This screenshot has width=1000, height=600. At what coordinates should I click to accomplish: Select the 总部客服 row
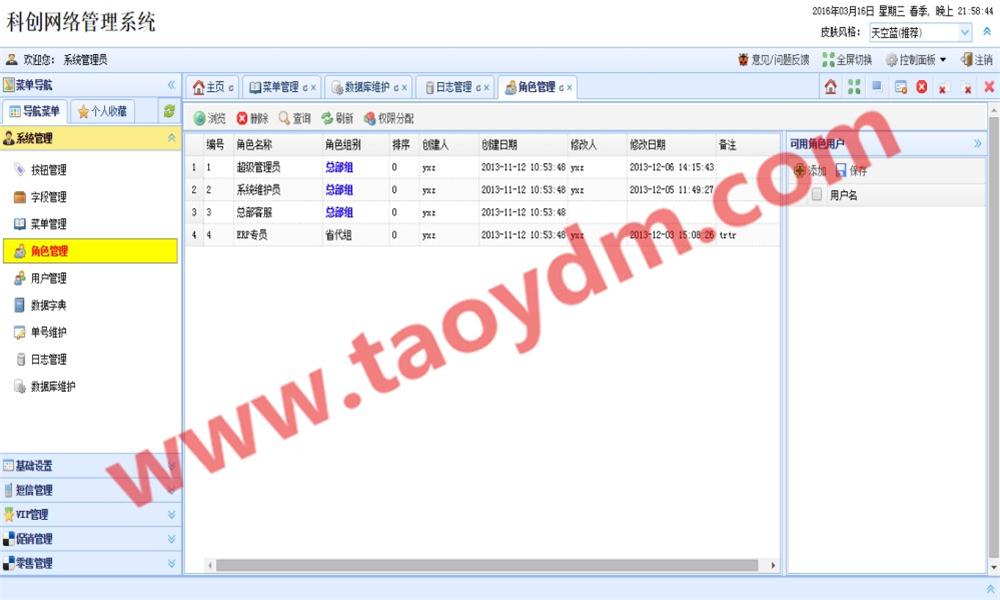point(482,212)
